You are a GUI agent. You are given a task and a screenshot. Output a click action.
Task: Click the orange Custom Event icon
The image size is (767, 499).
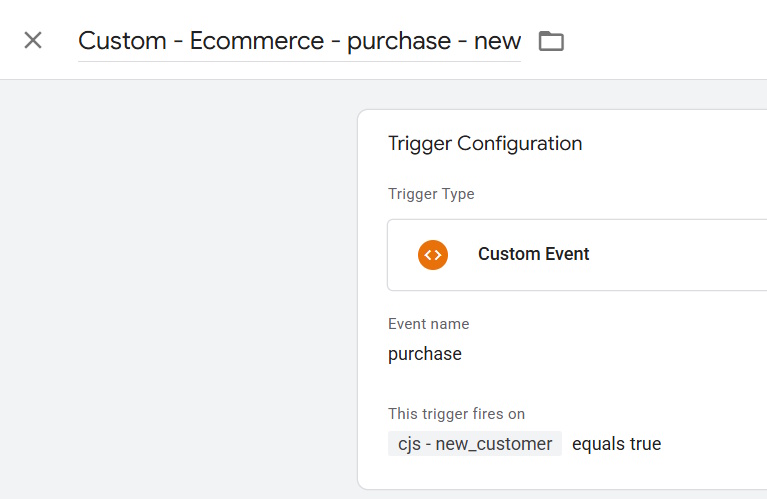click(433, 254)
